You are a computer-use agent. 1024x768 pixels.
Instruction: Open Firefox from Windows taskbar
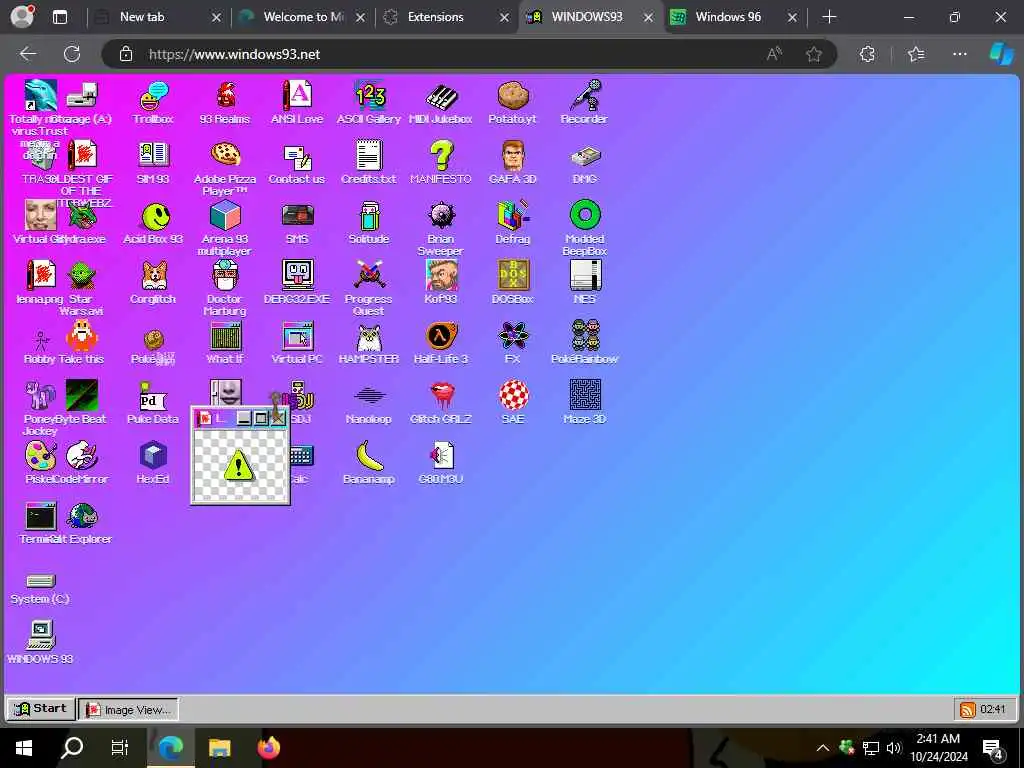coord(268,748)
